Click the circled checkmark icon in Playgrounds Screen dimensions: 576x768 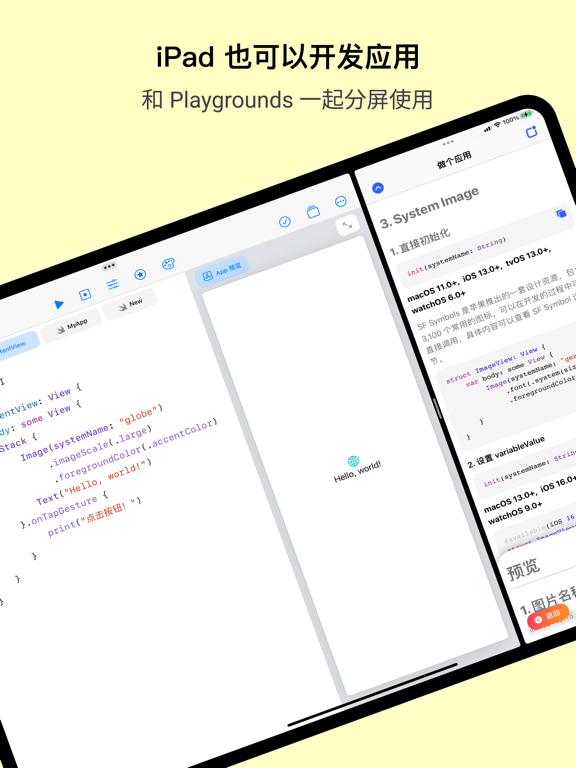pyautogui.click(x=285, y=221)
